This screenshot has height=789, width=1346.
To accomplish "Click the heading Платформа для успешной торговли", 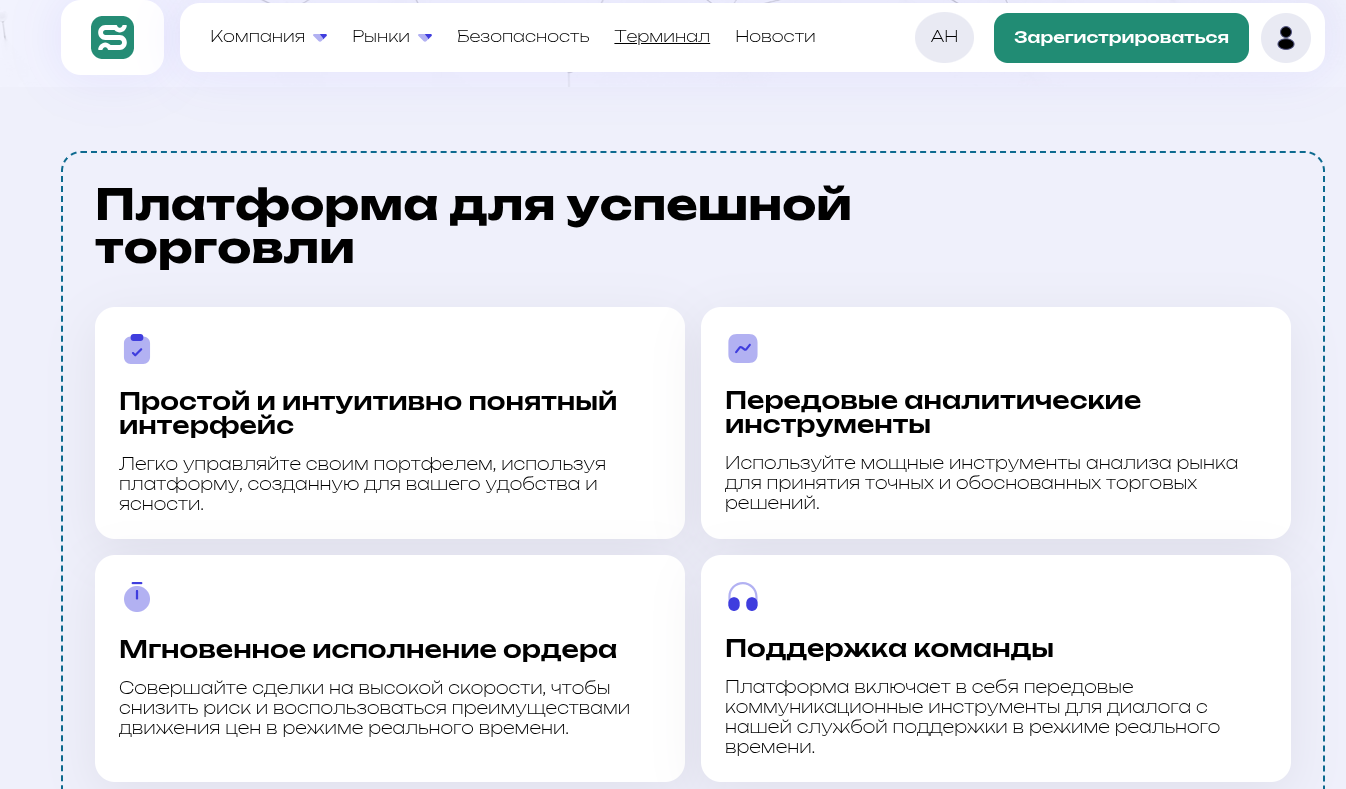I will point(472,227).
